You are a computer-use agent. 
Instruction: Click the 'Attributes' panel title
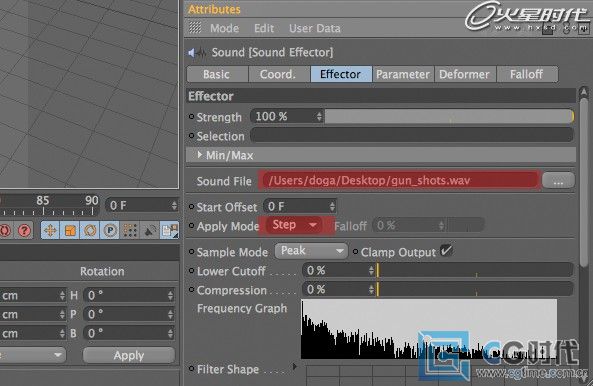[214, 9]
